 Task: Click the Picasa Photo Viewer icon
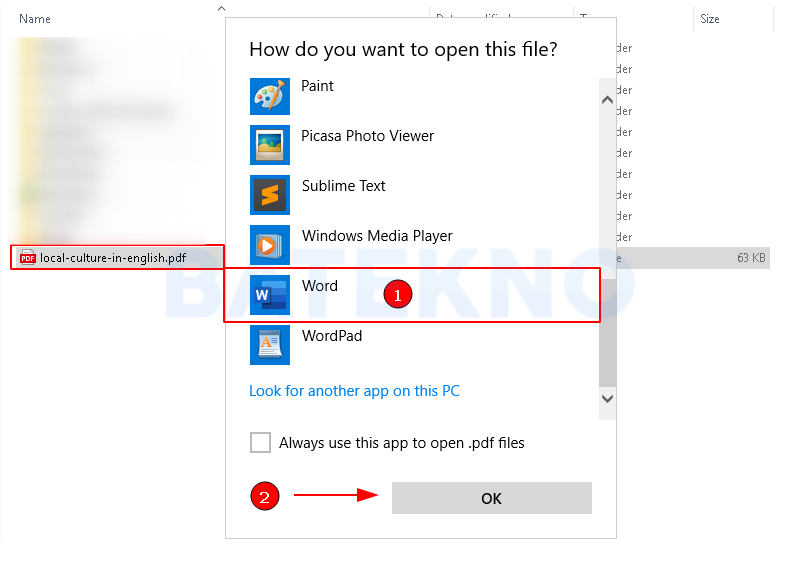(270, 145)
